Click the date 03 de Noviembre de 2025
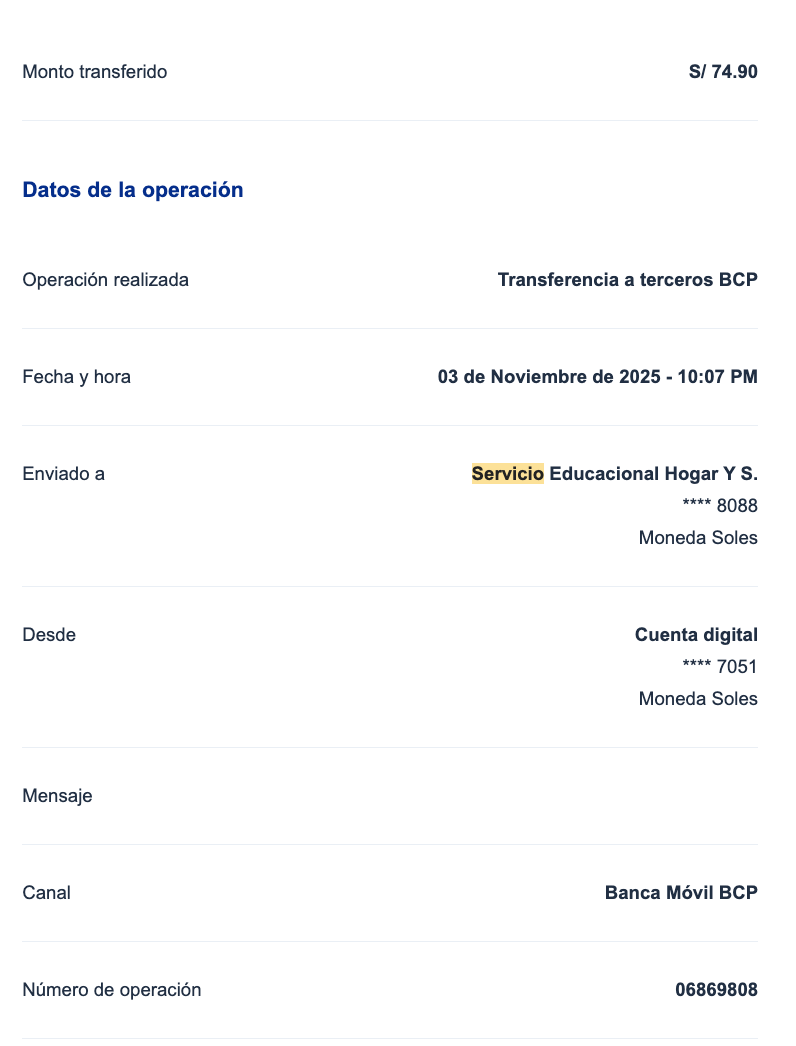796x1046 pixels. (x=548, y=377)
